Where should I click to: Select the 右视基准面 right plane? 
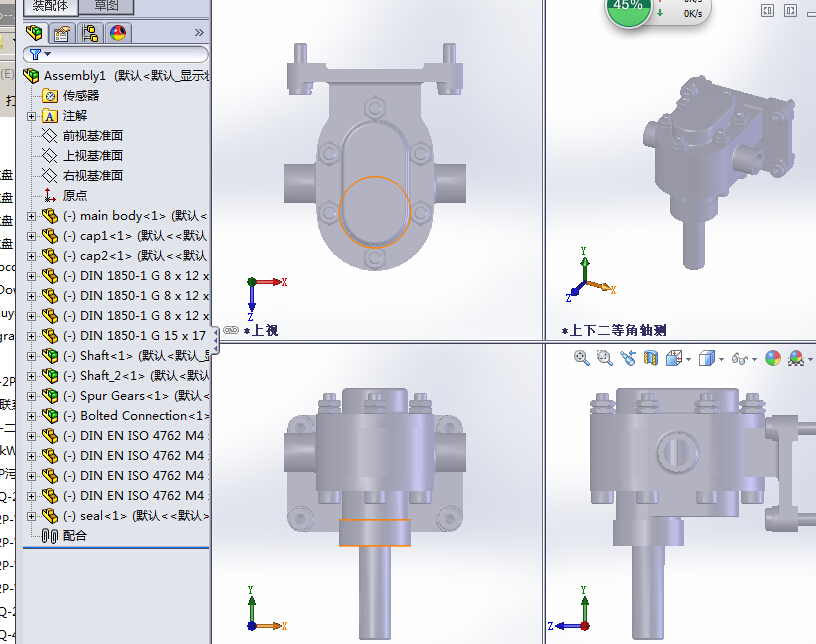click(93, 175)
